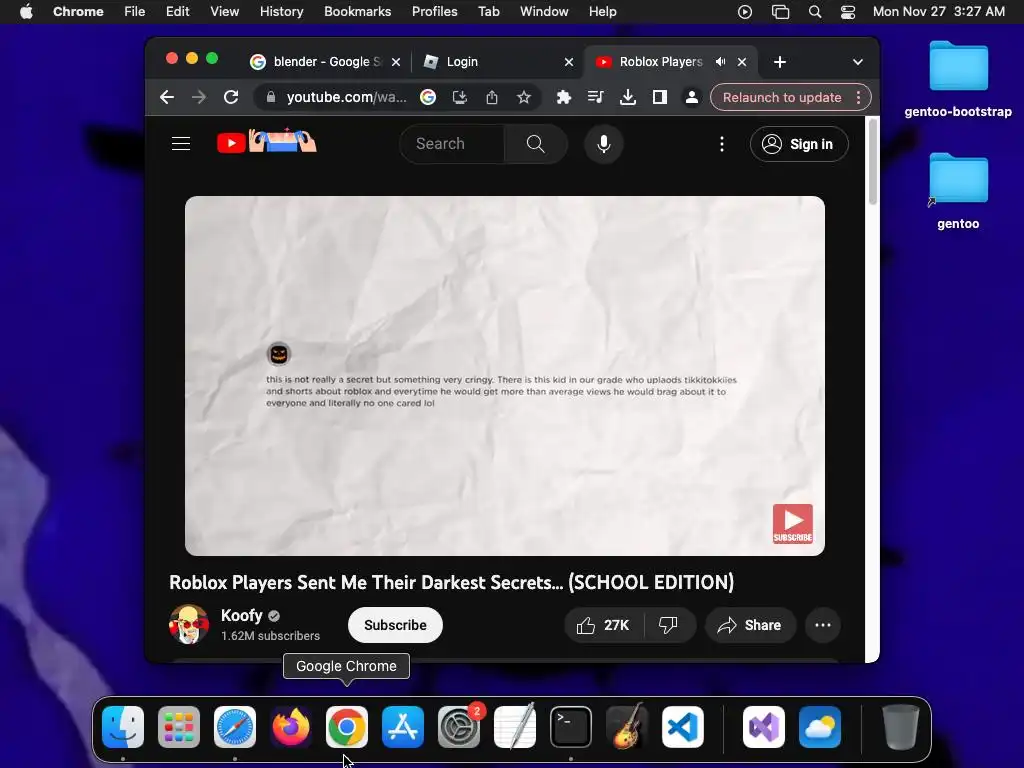Image resolution: width=1024 pixels, height=768 pixels.
Task: Click the video player area
Action: click(504, 376)
